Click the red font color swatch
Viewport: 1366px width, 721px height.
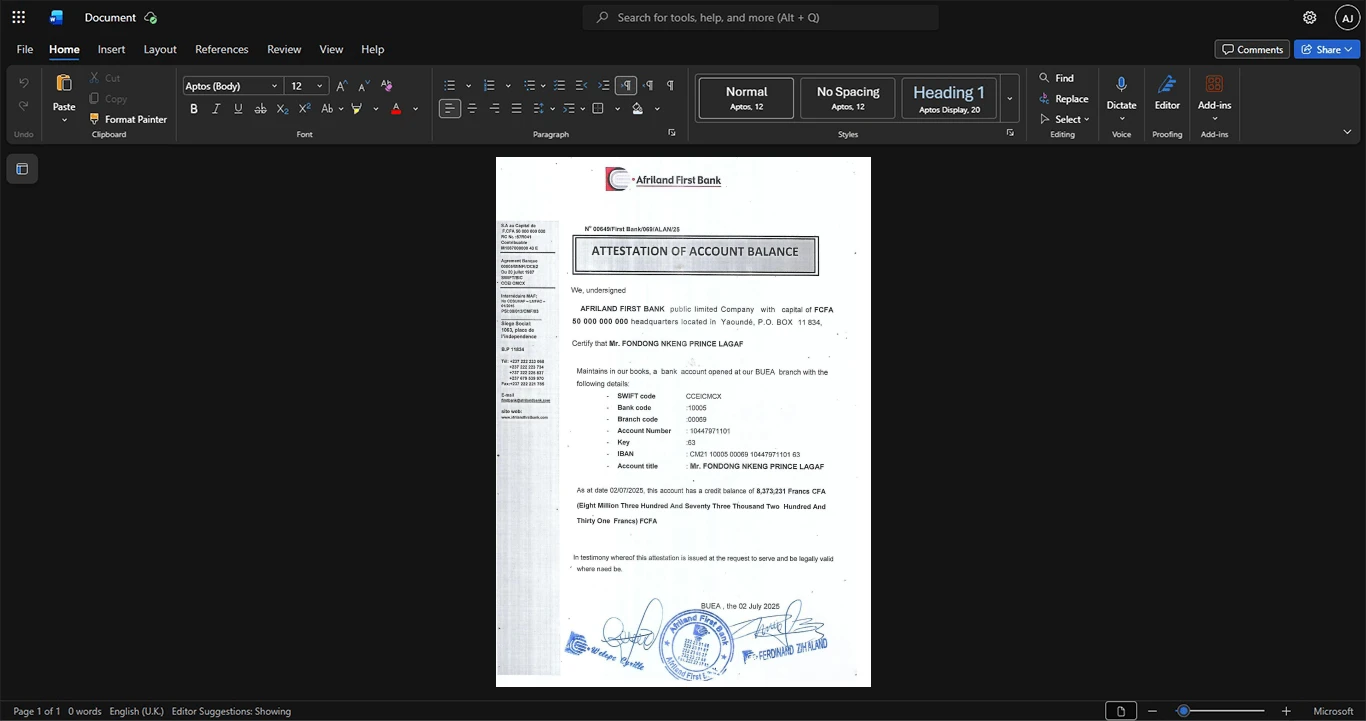click(396, 108)
